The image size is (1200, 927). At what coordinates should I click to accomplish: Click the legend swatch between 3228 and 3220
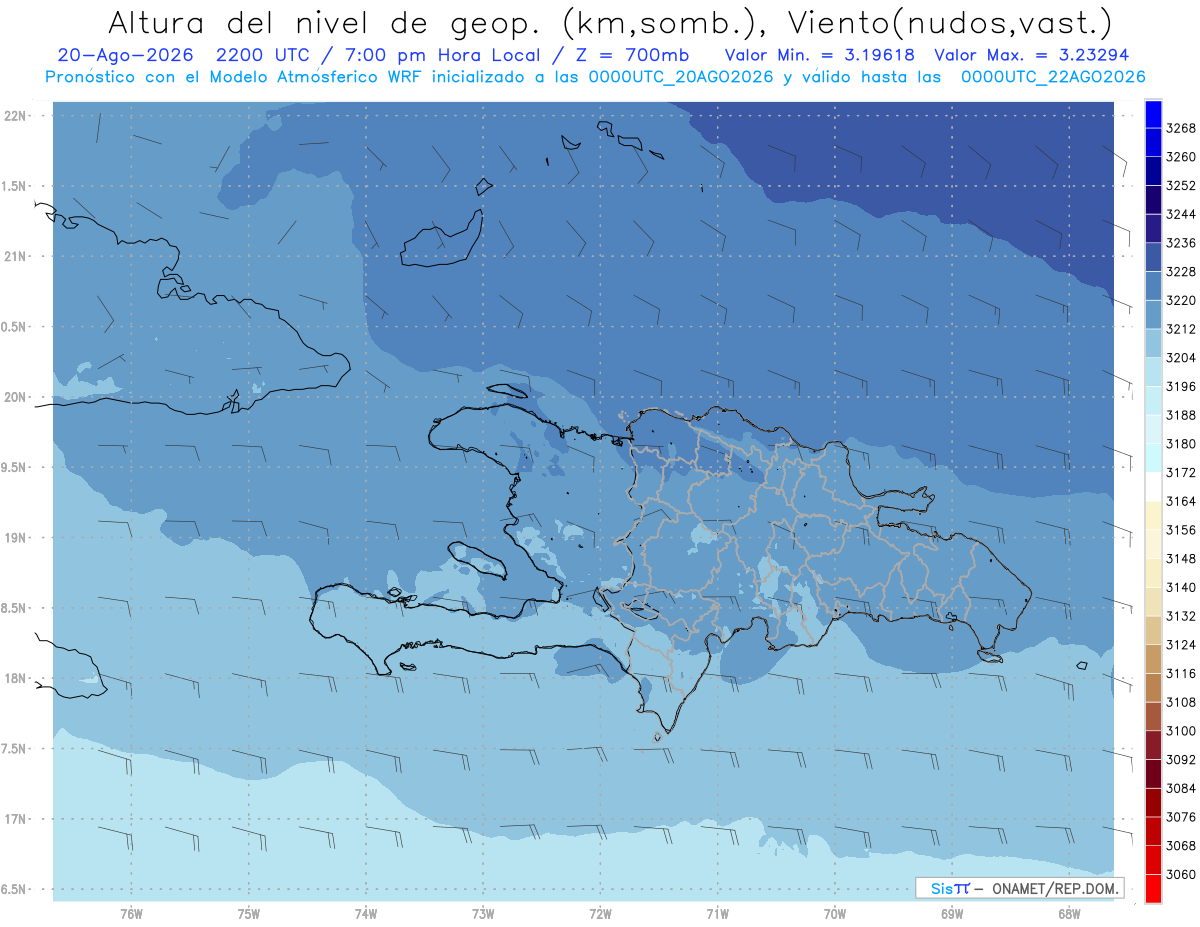pos(1153,286)
